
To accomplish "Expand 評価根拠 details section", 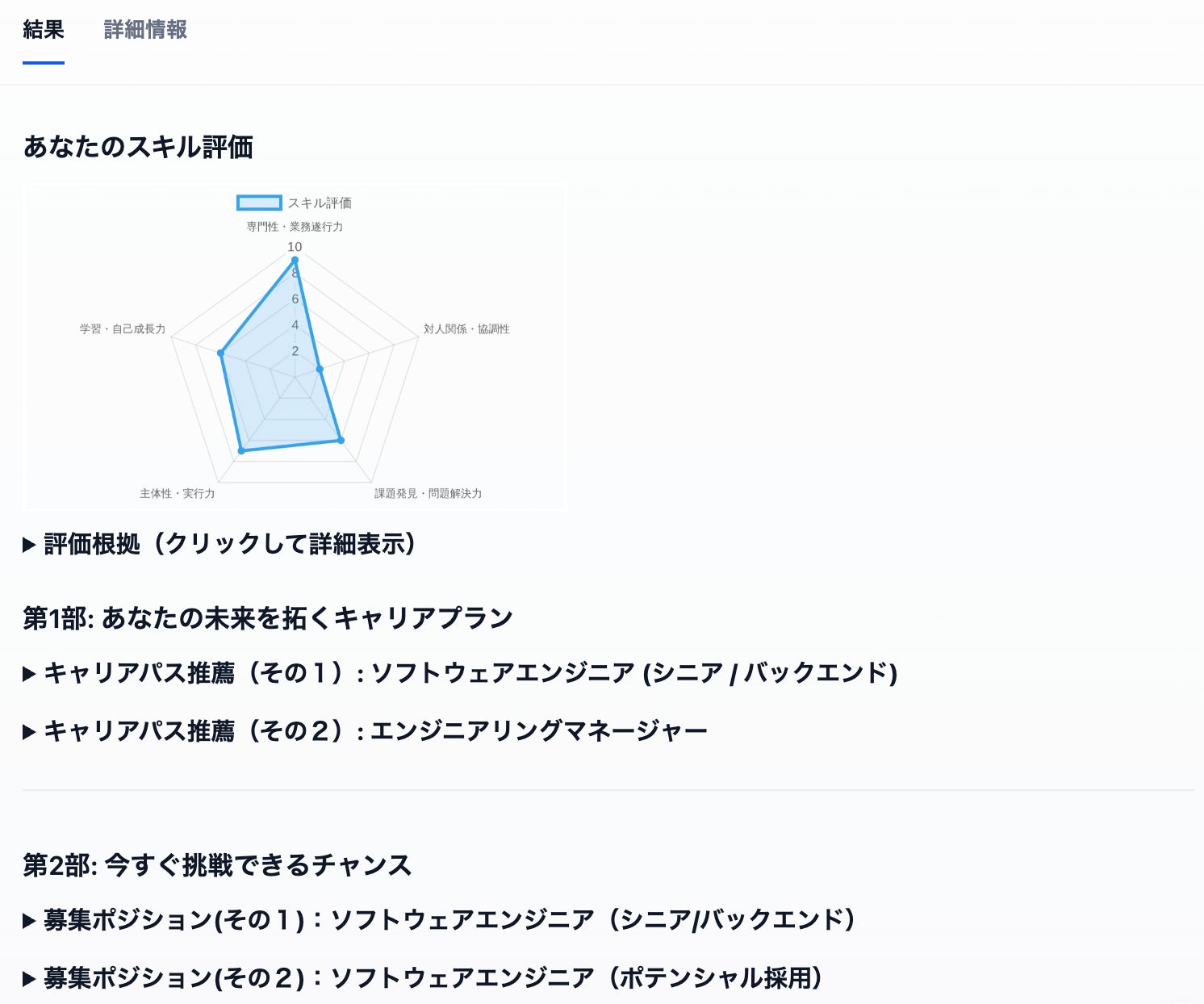I will 230,544.
